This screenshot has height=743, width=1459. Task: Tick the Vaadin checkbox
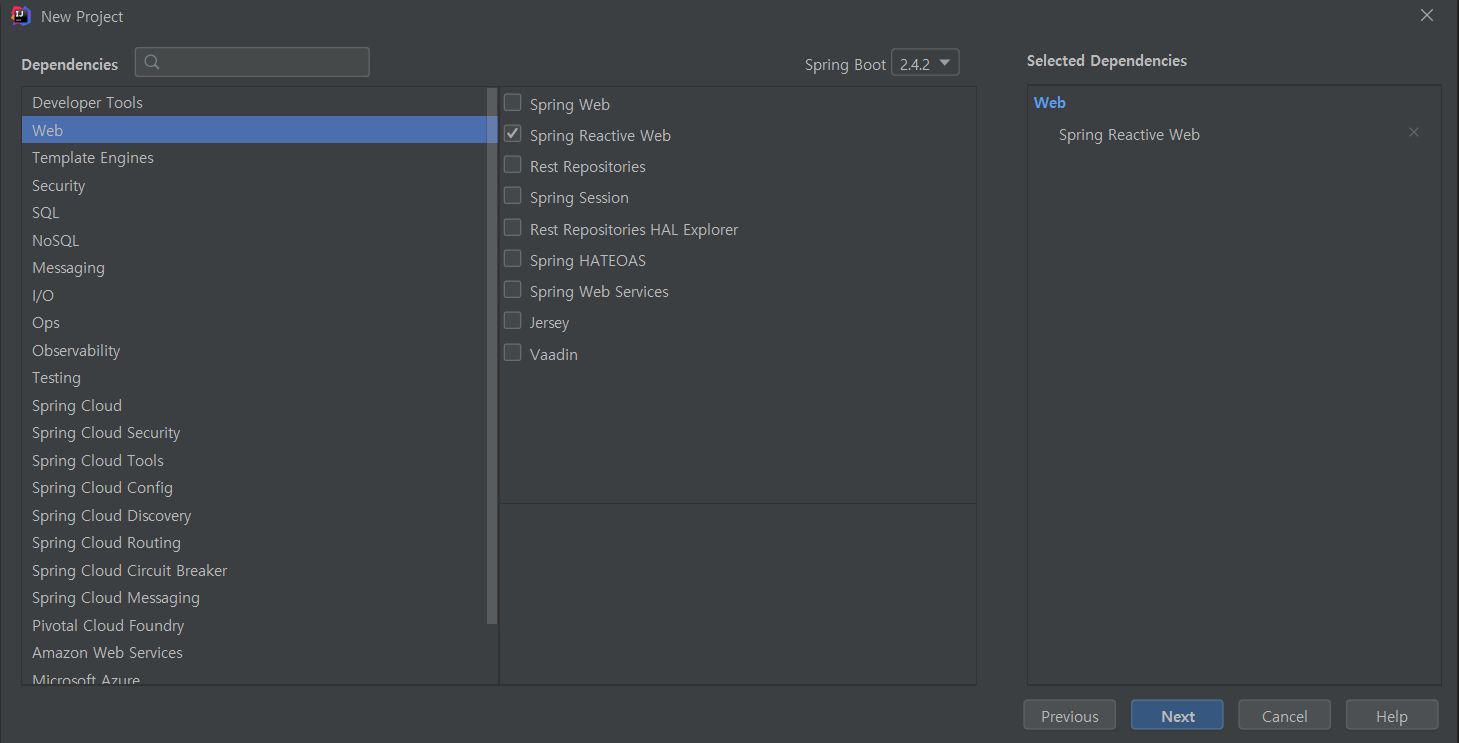click(513, 353)
